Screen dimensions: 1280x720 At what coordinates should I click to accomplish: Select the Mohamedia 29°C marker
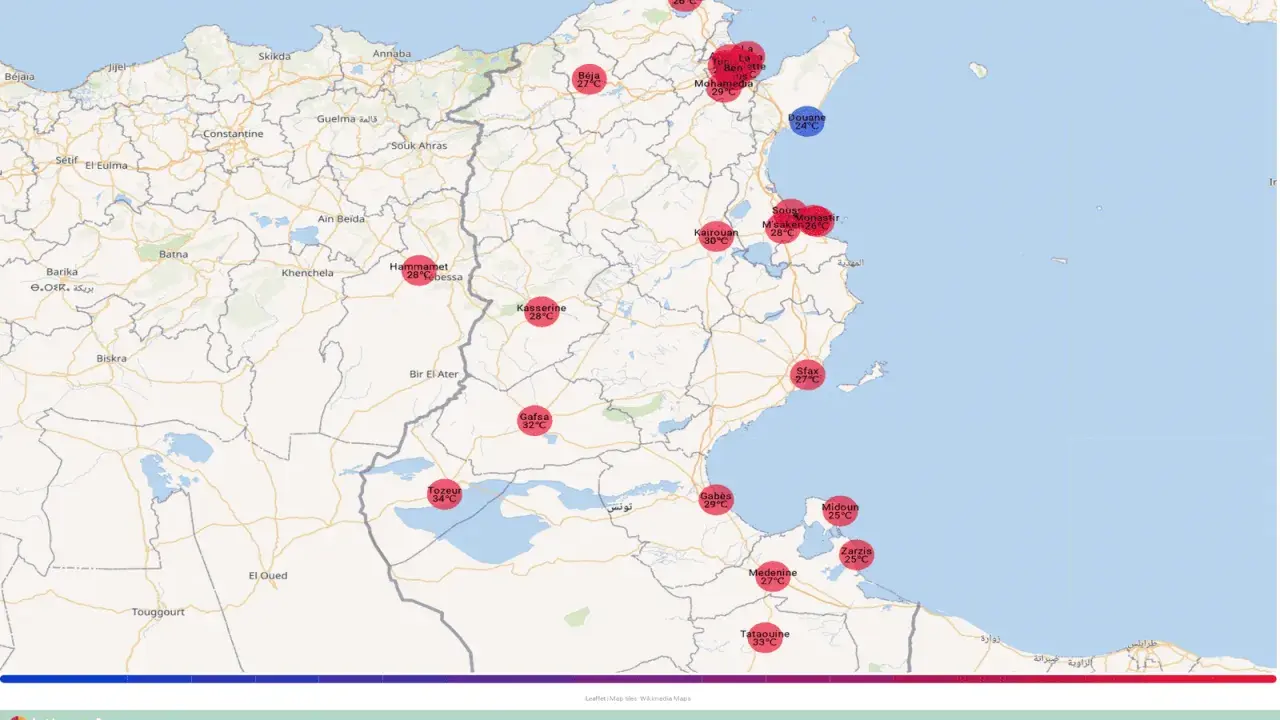click(724, 87)
